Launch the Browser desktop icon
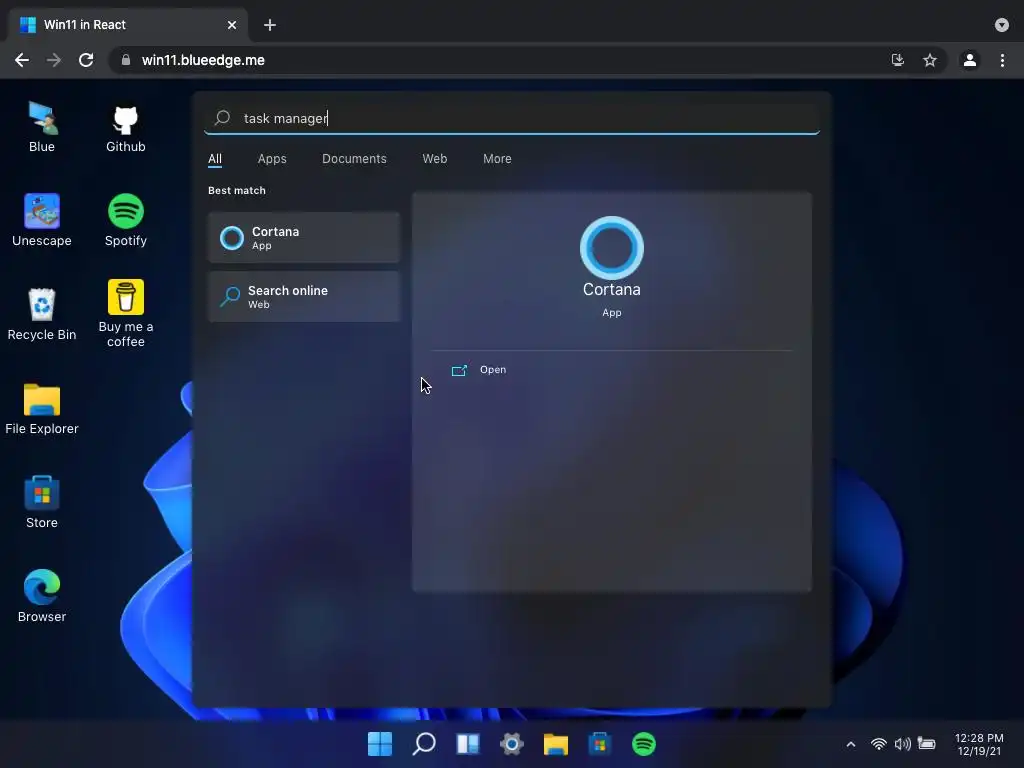 point(42,596)
